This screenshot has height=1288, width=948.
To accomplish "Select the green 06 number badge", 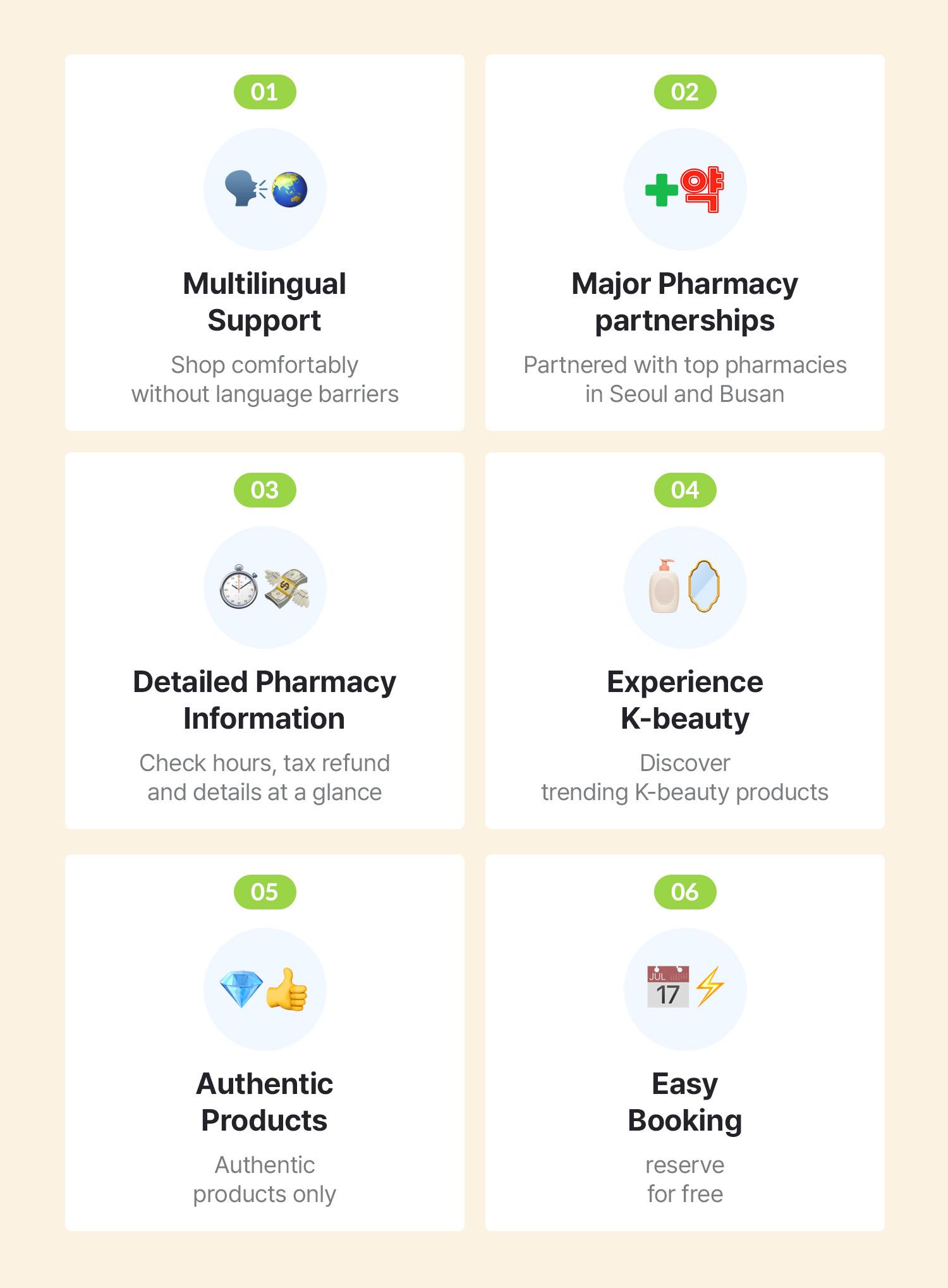I will [684, 892].
